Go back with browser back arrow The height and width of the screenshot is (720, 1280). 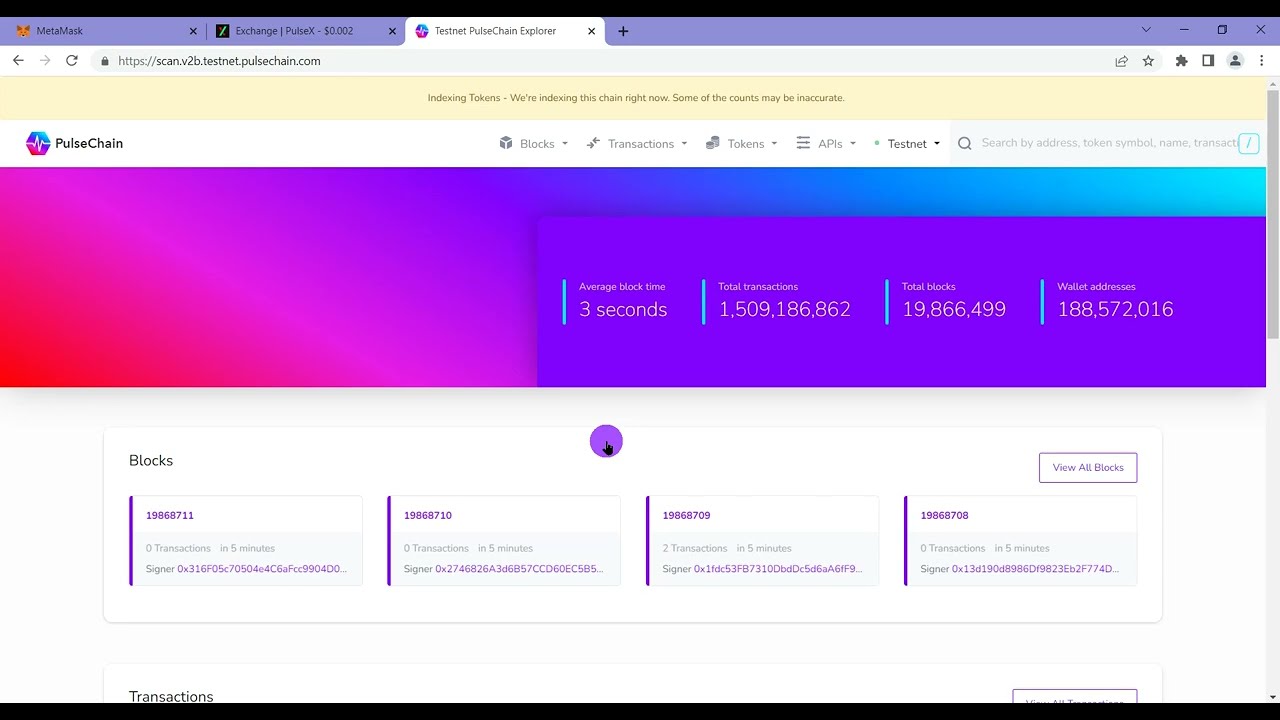[18, 61]
